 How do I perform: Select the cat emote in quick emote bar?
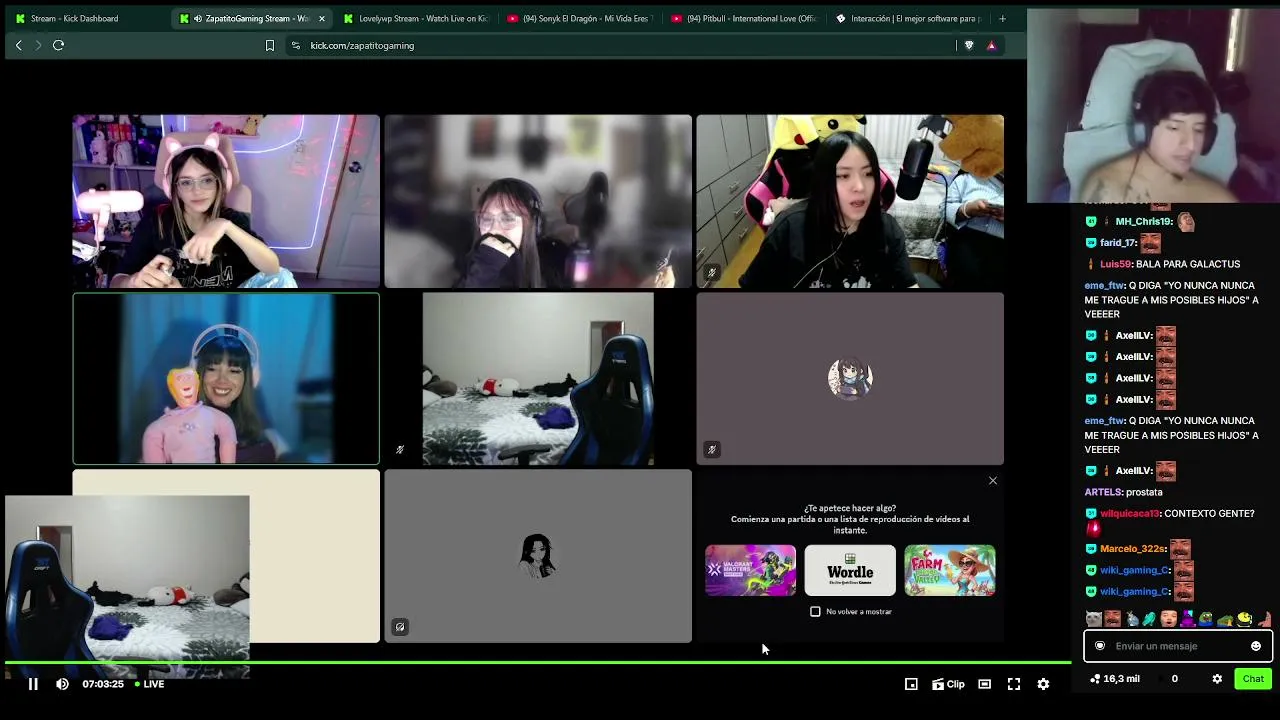(x=1094, y=619)
